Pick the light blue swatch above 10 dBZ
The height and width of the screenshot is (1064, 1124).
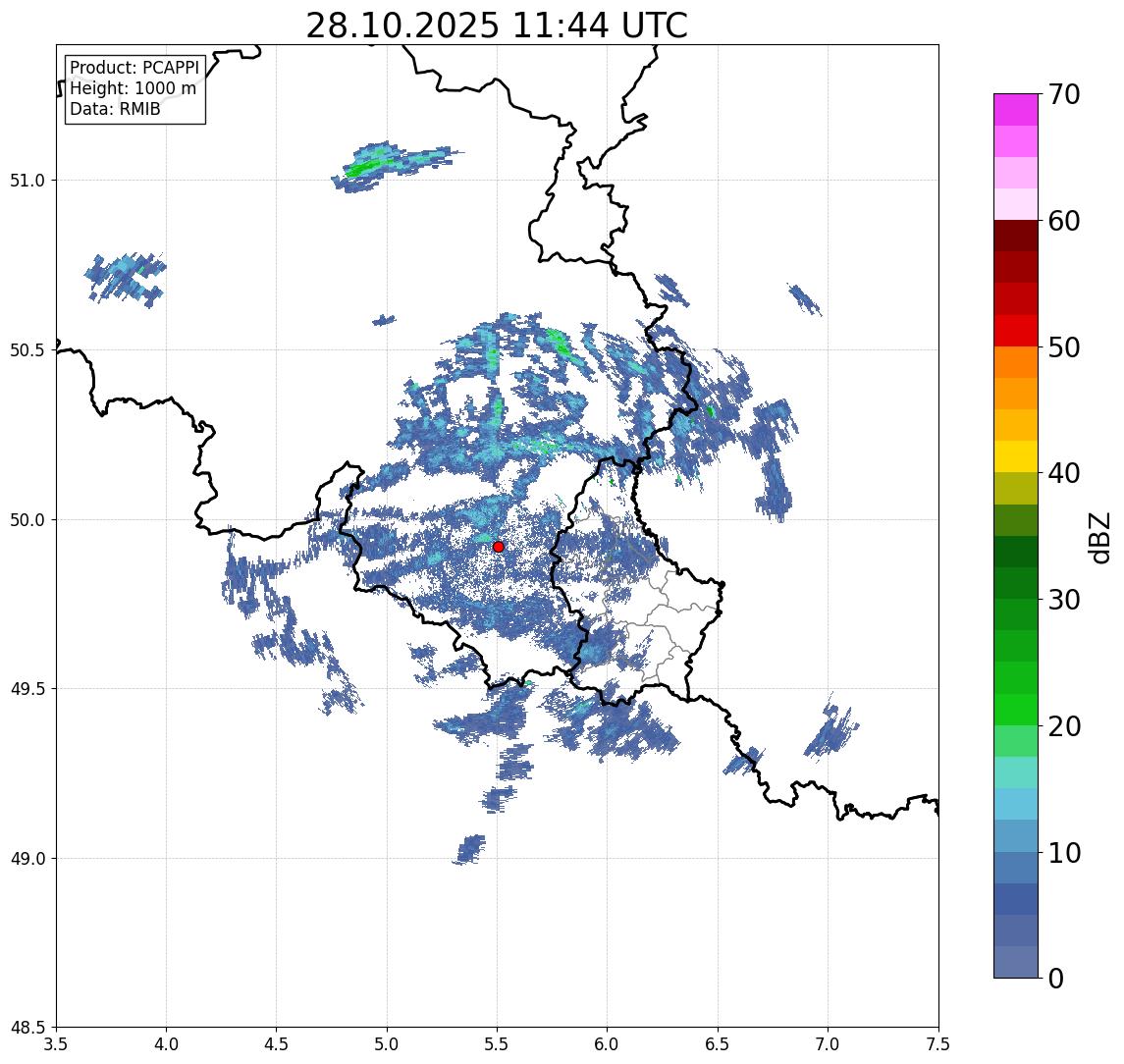point(1016,835)
